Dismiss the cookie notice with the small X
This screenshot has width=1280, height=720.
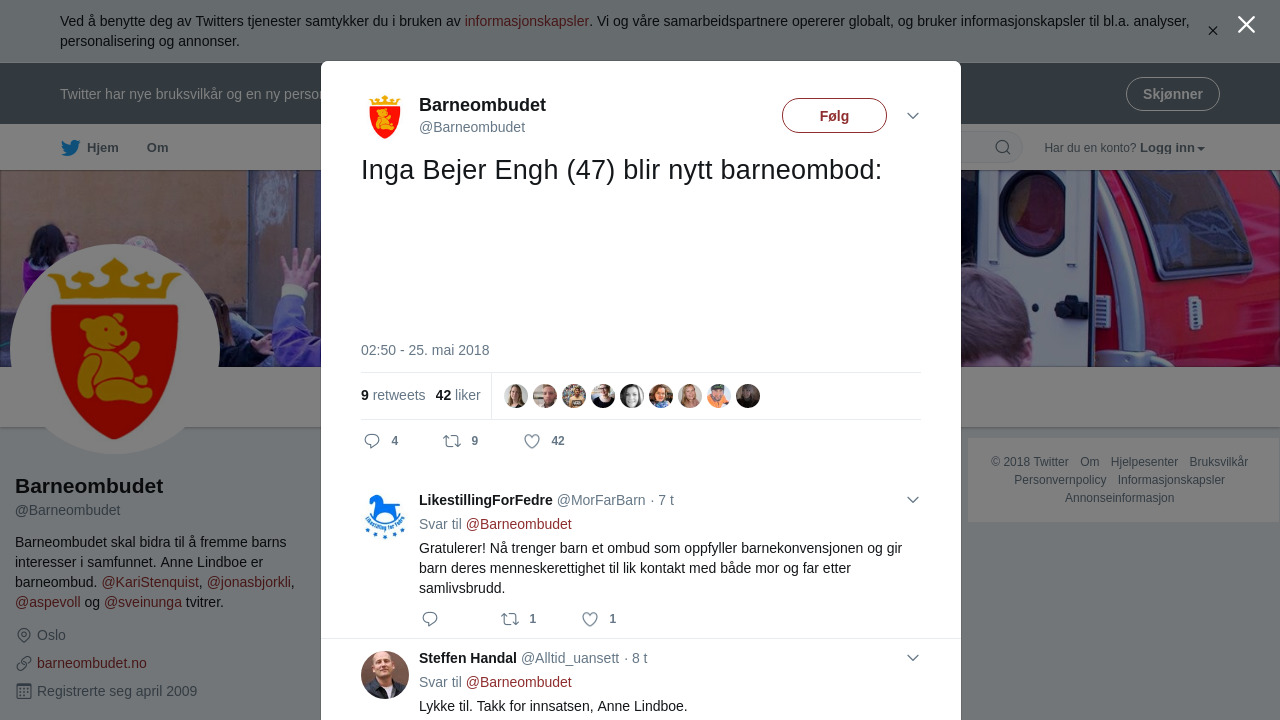(1213, 31)
